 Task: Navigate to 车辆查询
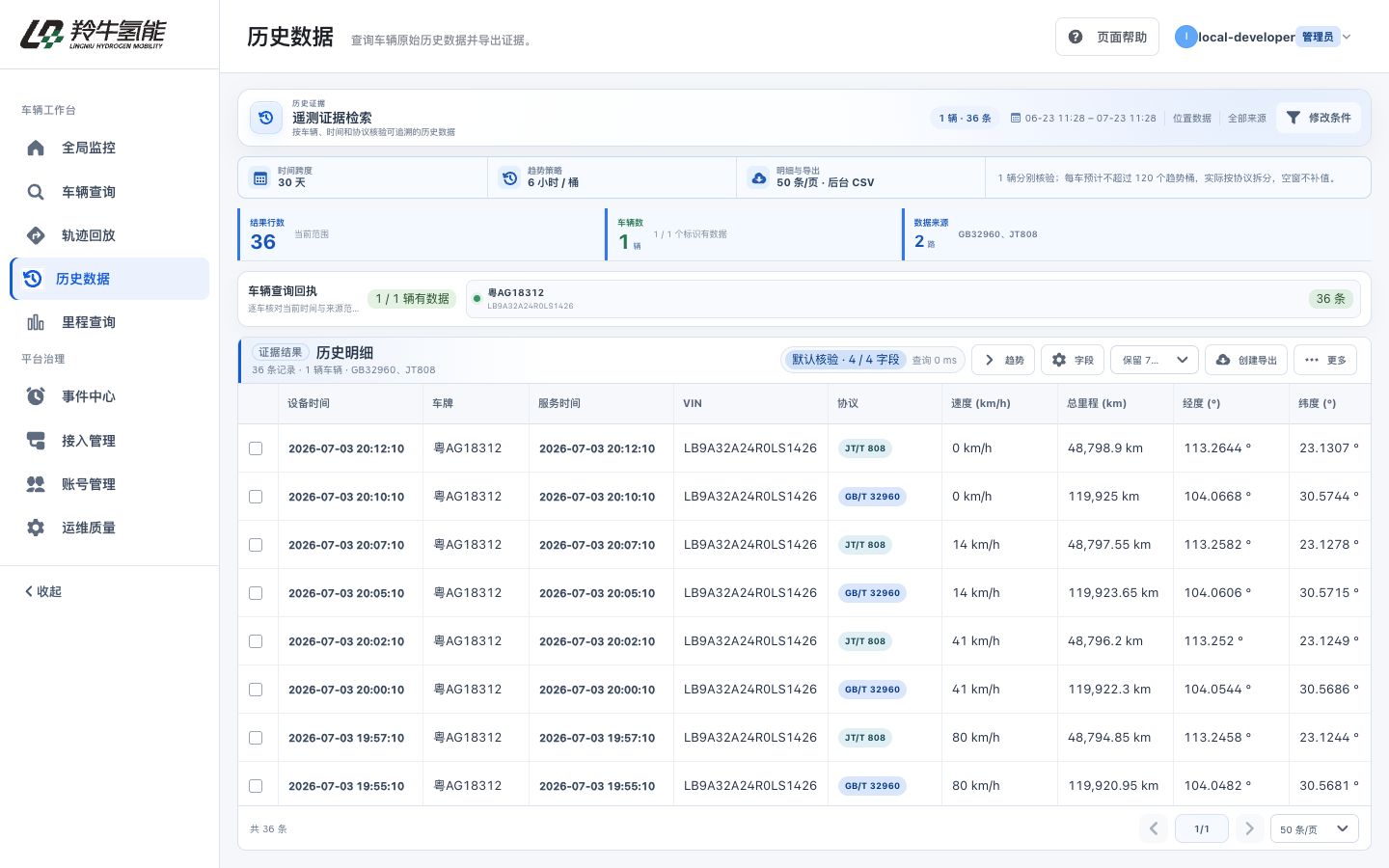(109, 192)
